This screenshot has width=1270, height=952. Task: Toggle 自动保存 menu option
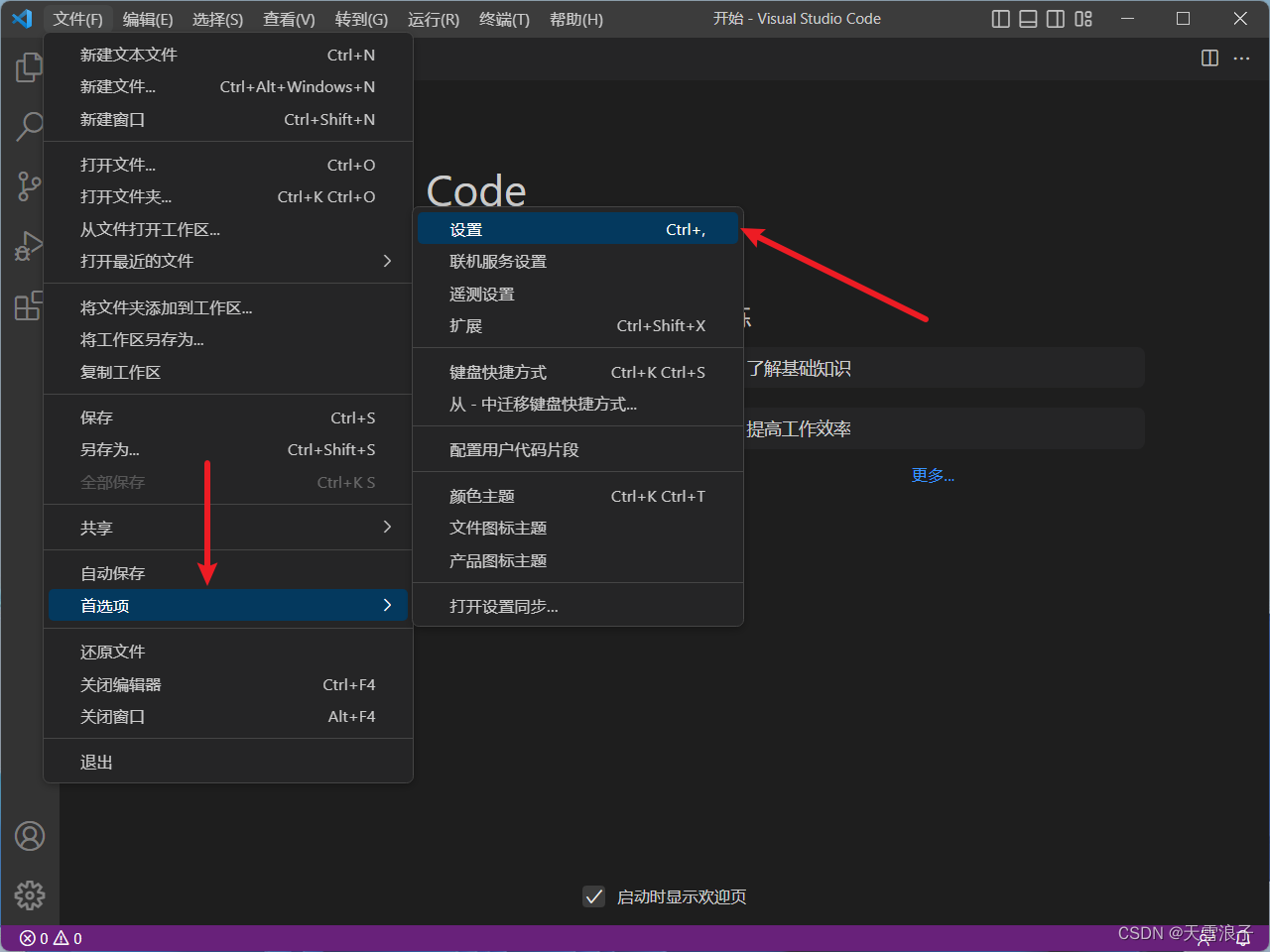point(228,573)
